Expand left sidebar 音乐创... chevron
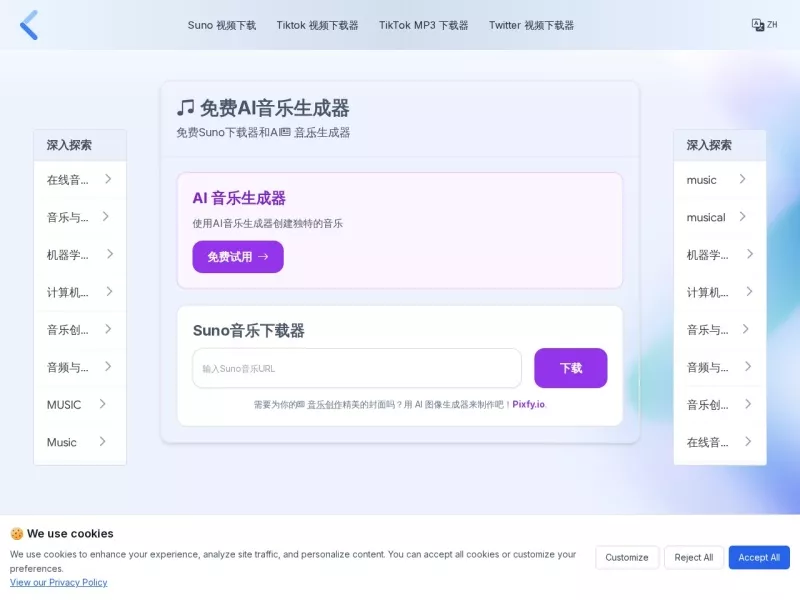The height and width of the screenshot is (600, 800). coord(108,329)
